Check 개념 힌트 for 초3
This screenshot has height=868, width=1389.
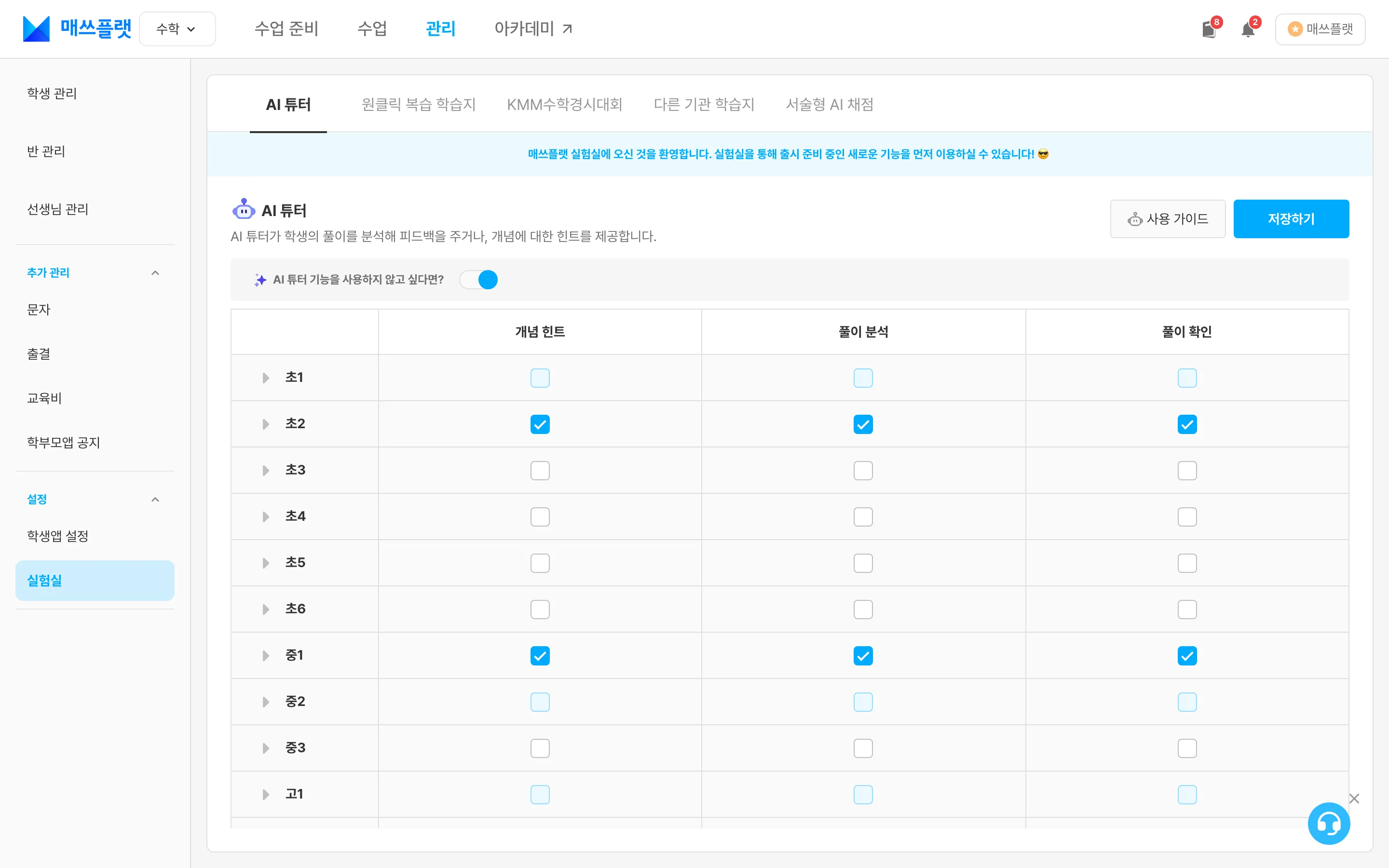click(x=540, y=471)
